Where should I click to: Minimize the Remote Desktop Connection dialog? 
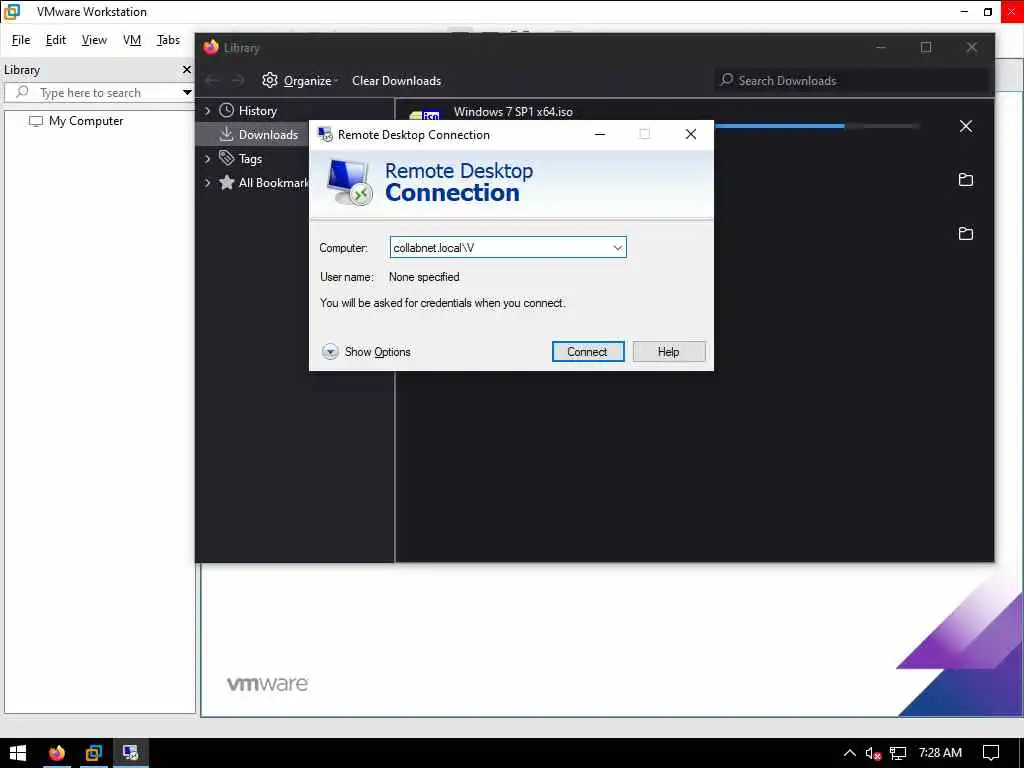600,134
